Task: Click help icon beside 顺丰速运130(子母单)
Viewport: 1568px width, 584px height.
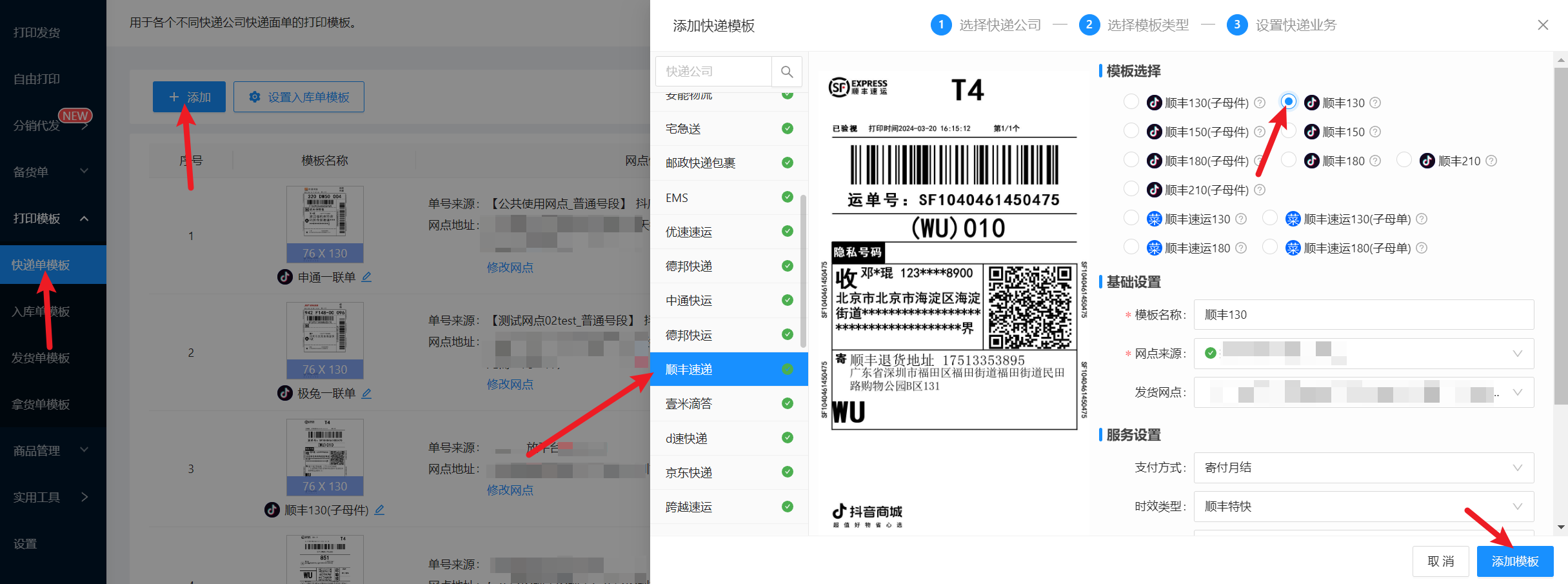Action: 1422,219
